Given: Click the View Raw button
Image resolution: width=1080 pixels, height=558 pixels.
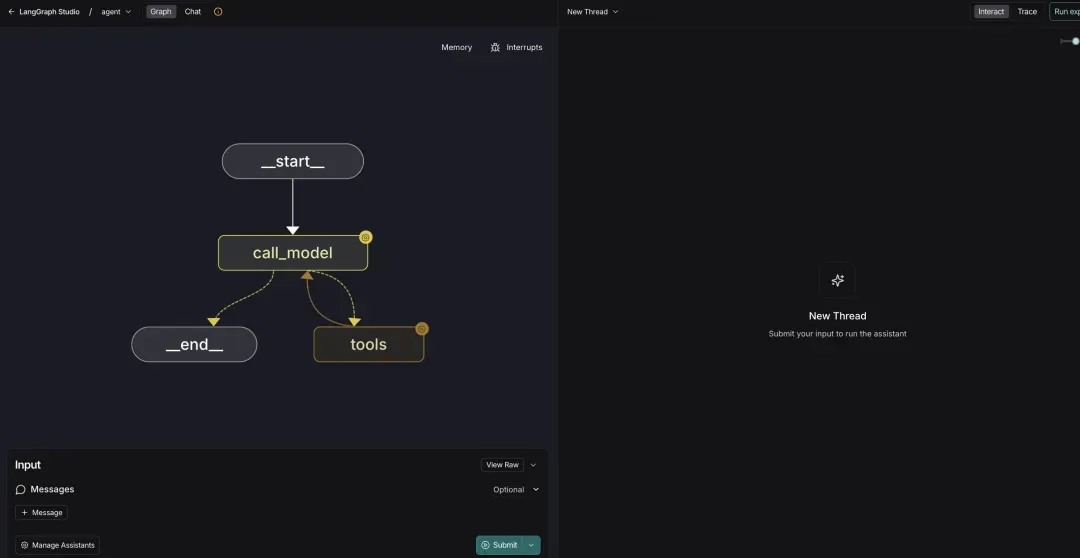Looking at the screenshot, I should coord(502,465).
